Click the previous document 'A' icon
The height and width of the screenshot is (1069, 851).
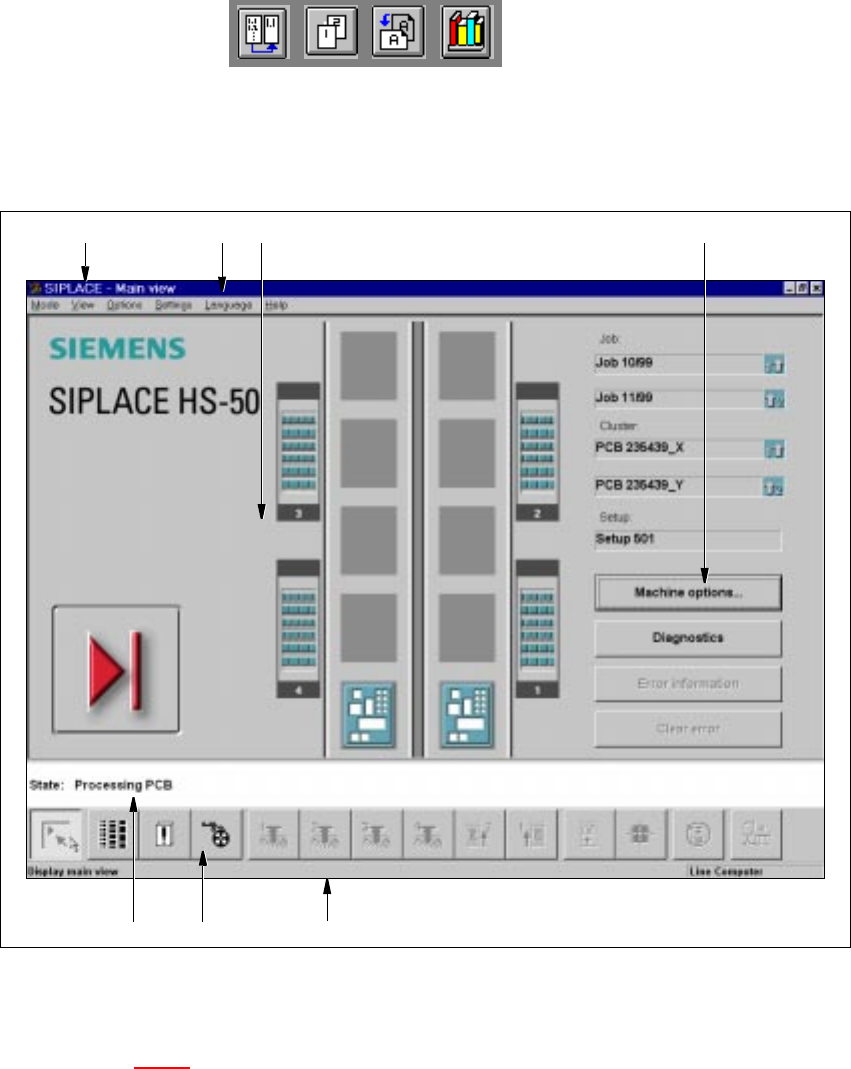coord(398,32)
